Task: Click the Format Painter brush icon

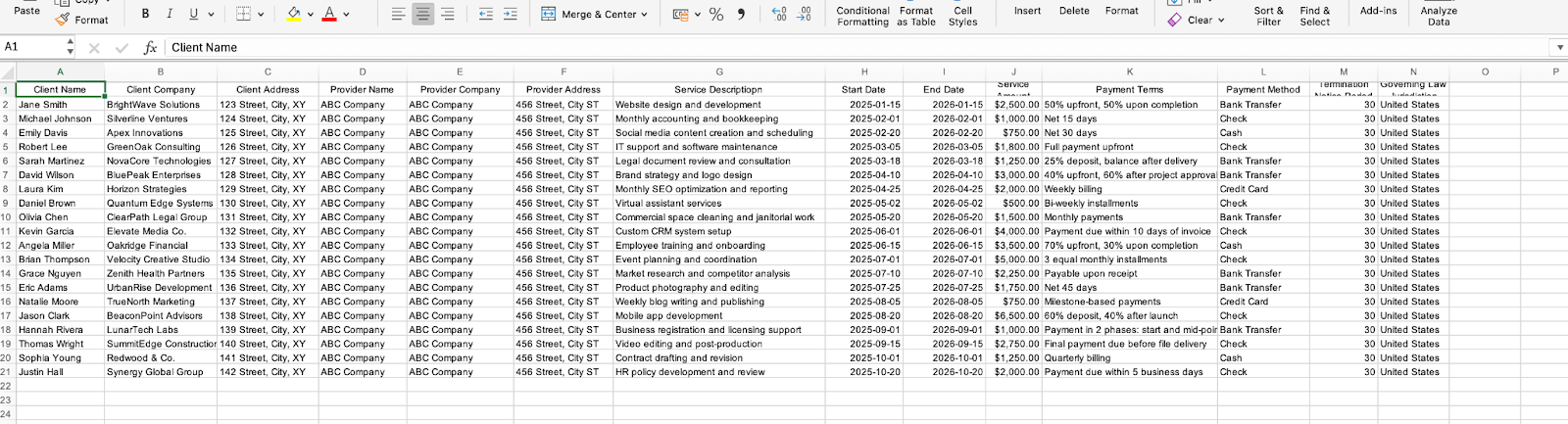Action: (x=64, y=20)
